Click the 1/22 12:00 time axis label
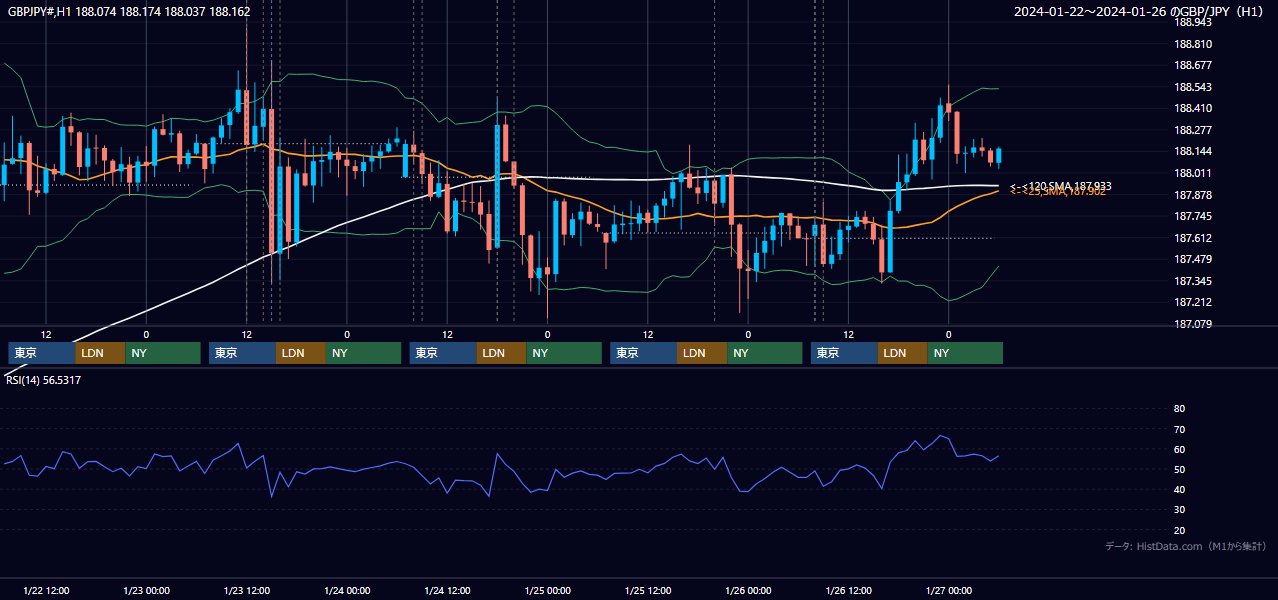 46,591
